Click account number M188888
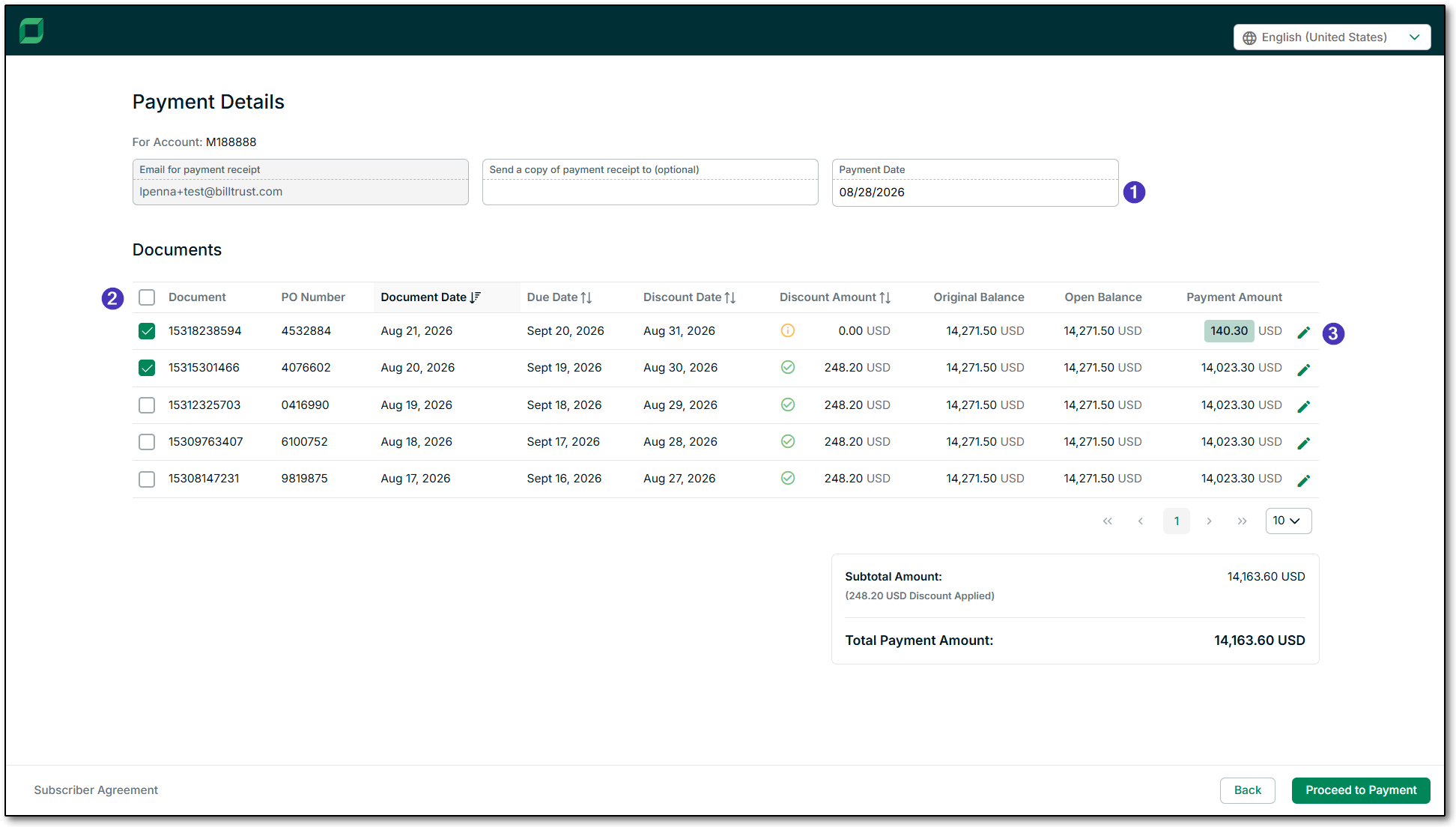Image resolution: width=1456 pixels, height=827 pixels. (231, 142)
